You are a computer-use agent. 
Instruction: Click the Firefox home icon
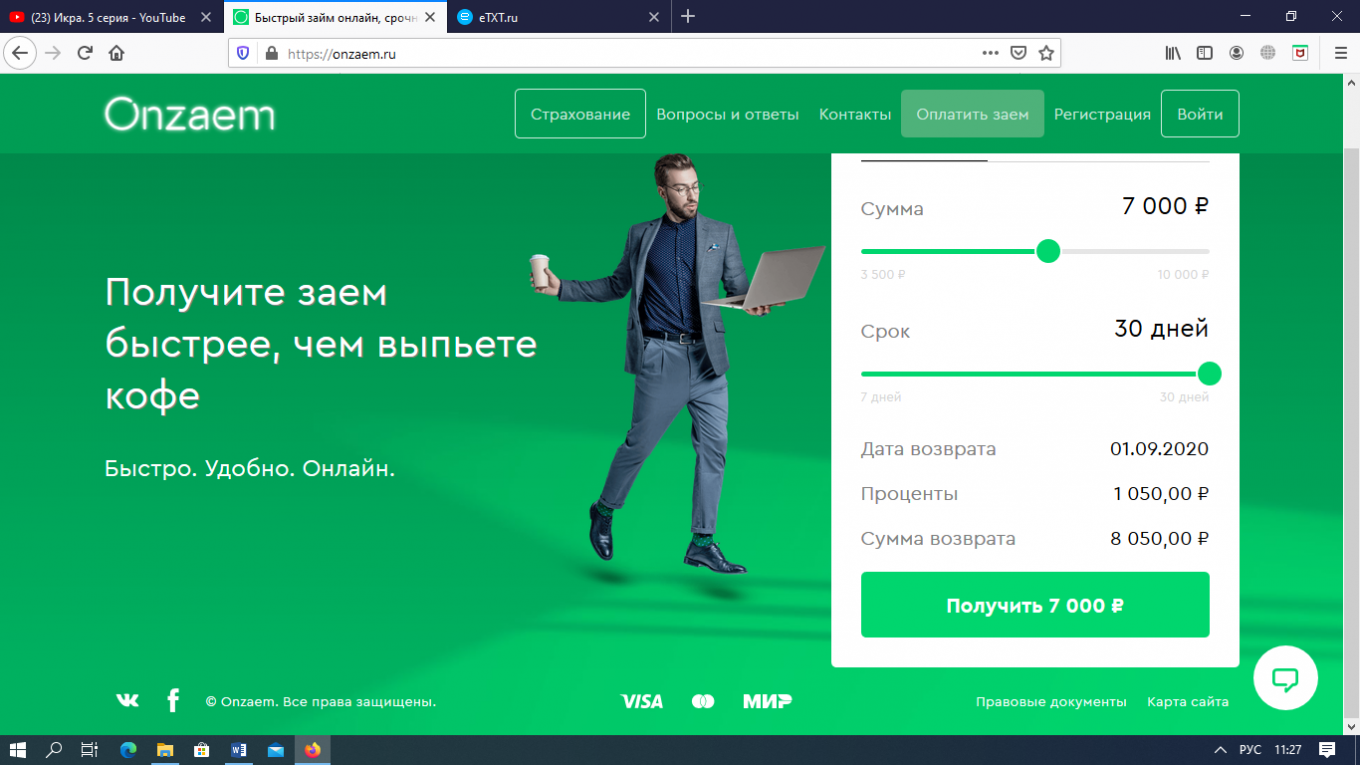coord(116,53)
